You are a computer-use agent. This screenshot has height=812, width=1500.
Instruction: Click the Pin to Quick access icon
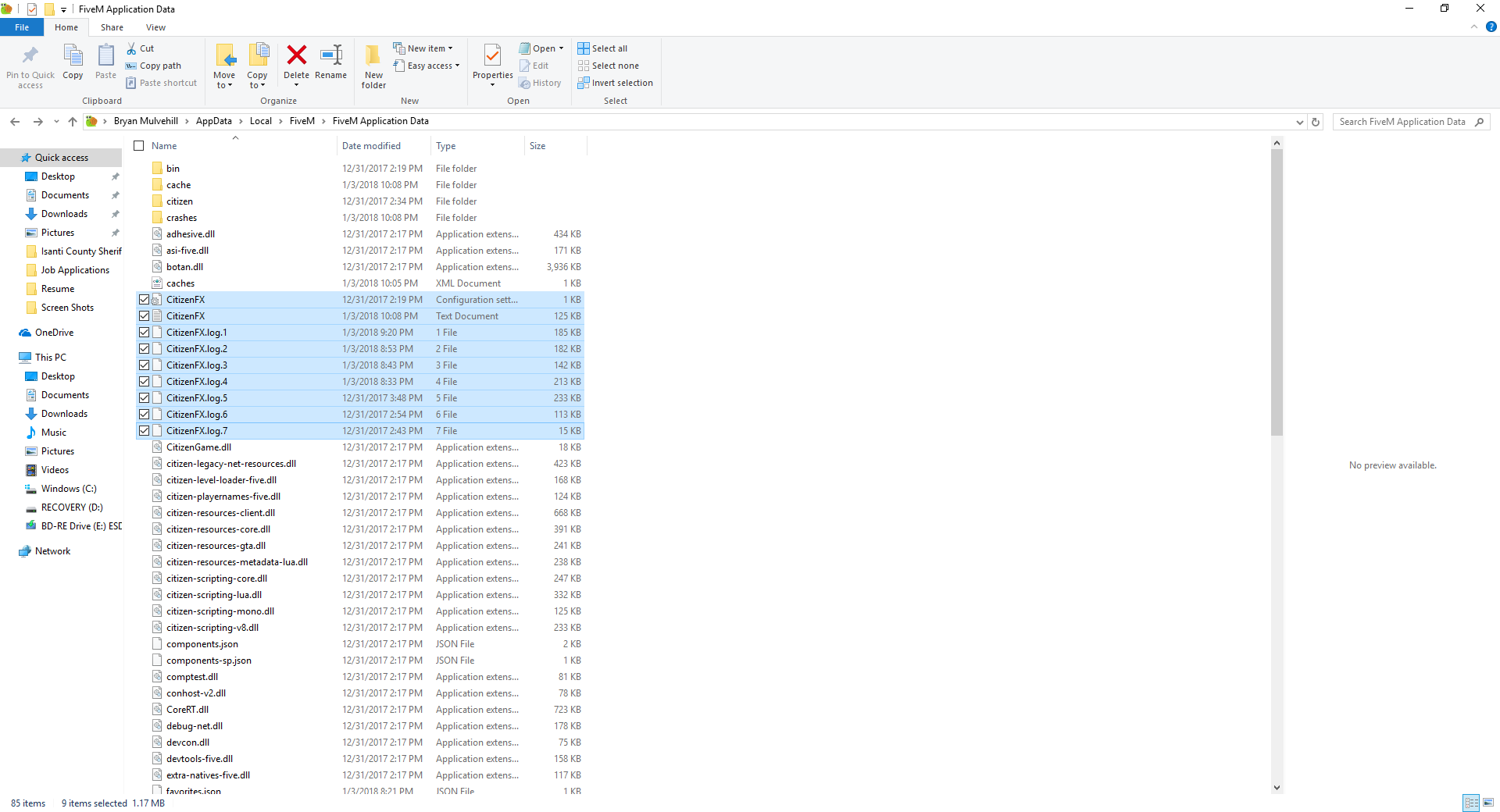point(30,55)
